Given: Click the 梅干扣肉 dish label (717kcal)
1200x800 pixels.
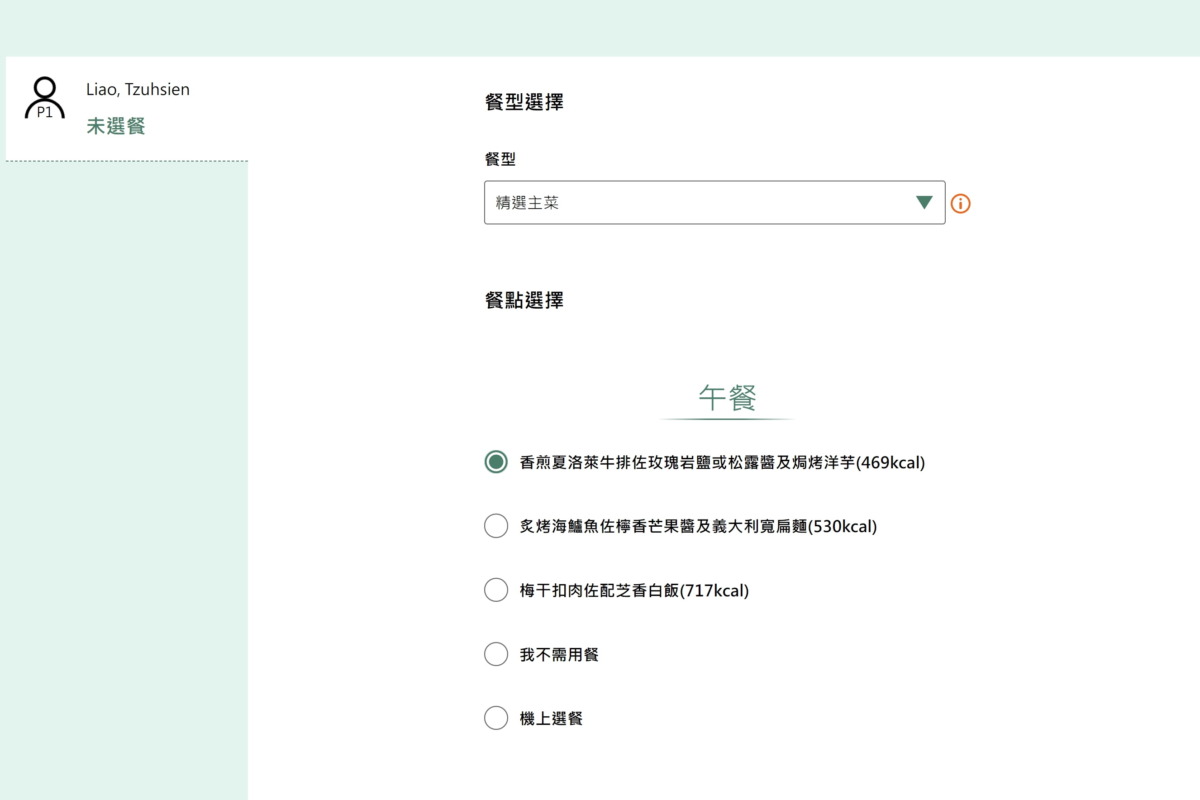Looking at the screenshot, I should pyautogui.click(x=634, y=590).
